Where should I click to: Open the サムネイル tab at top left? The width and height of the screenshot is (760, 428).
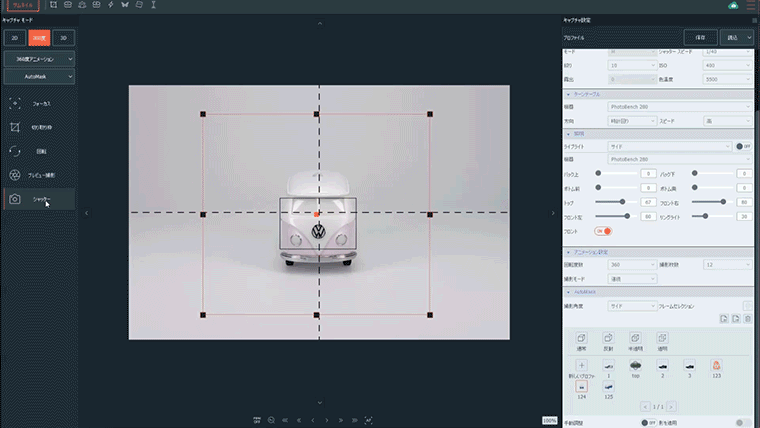pos(23,5)
